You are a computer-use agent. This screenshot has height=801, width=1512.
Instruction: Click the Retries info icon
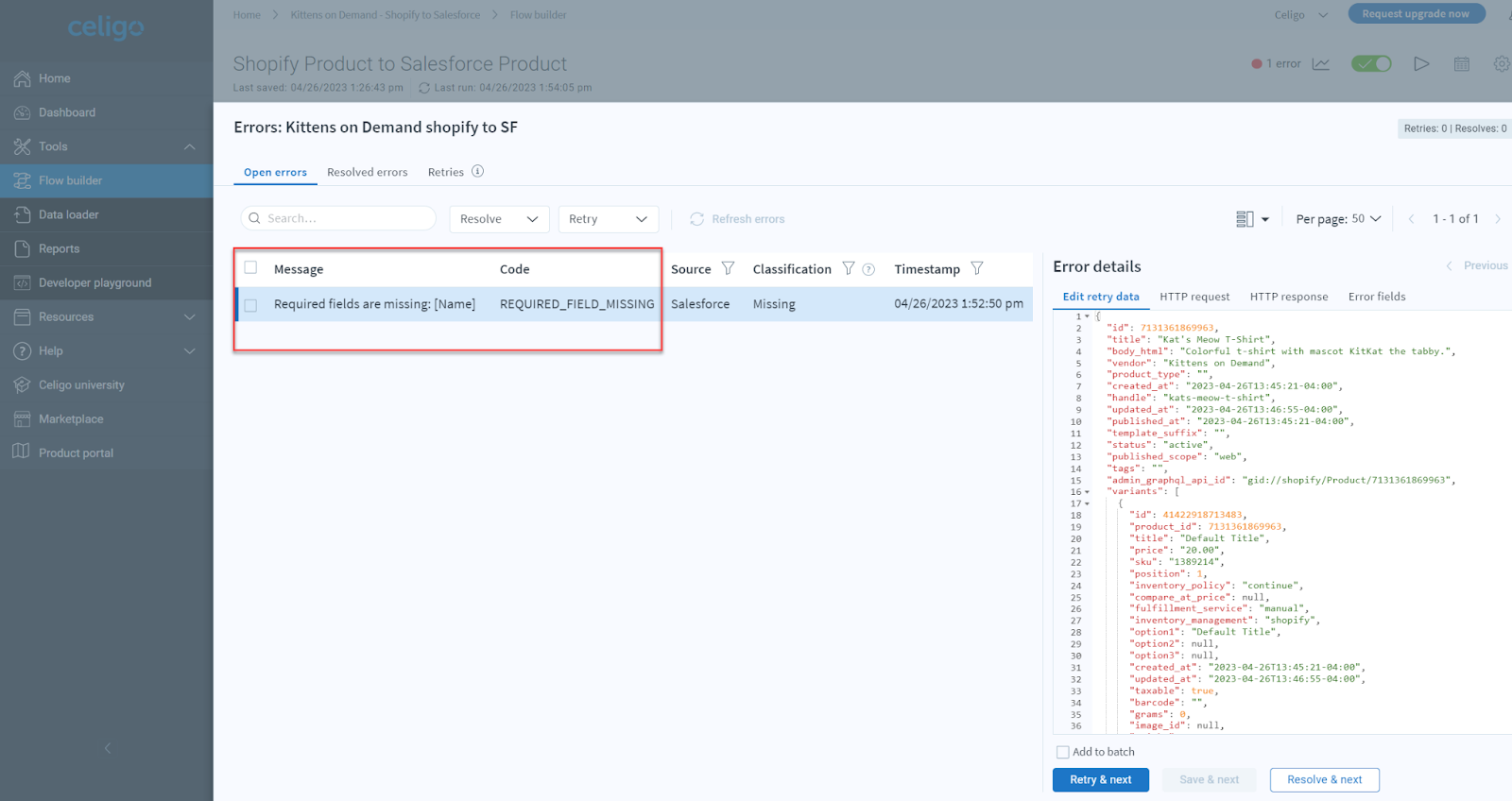(x=477, y=171)
